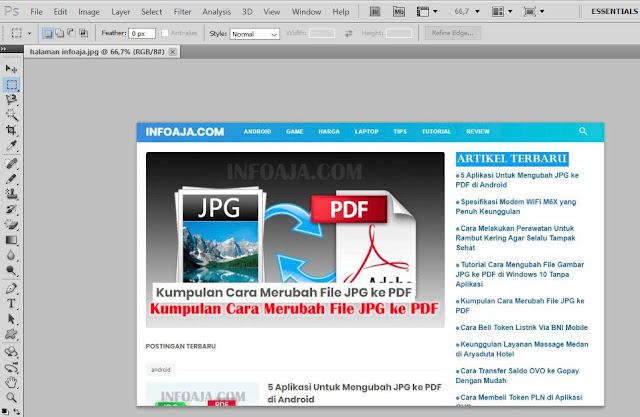Select the Path Selection tool

[11, 319]
